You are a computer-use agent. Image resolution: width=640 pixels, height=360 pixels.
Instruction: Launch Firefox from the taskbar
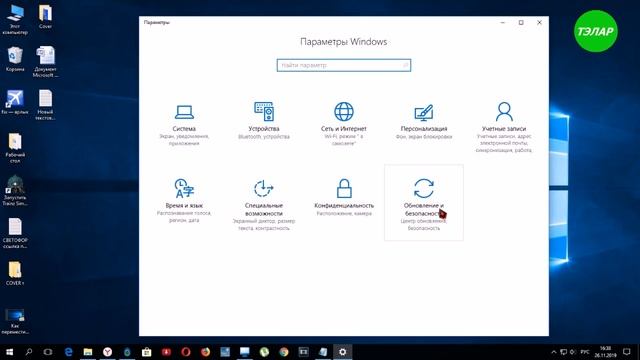205,352
